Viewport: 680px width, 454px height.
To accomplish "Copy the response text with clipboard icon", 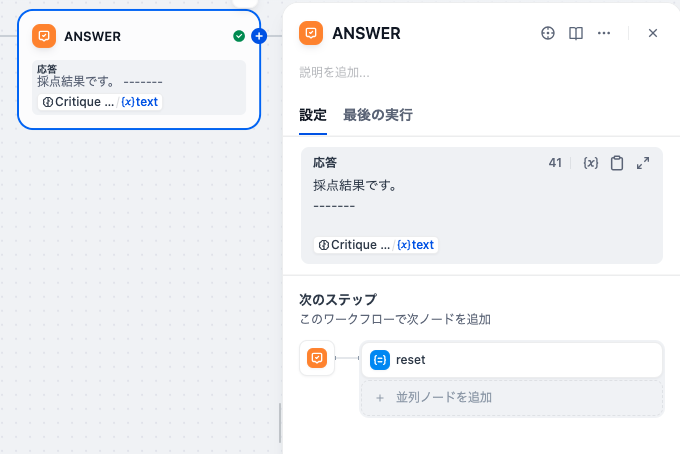I will click(x=617, y=163).
